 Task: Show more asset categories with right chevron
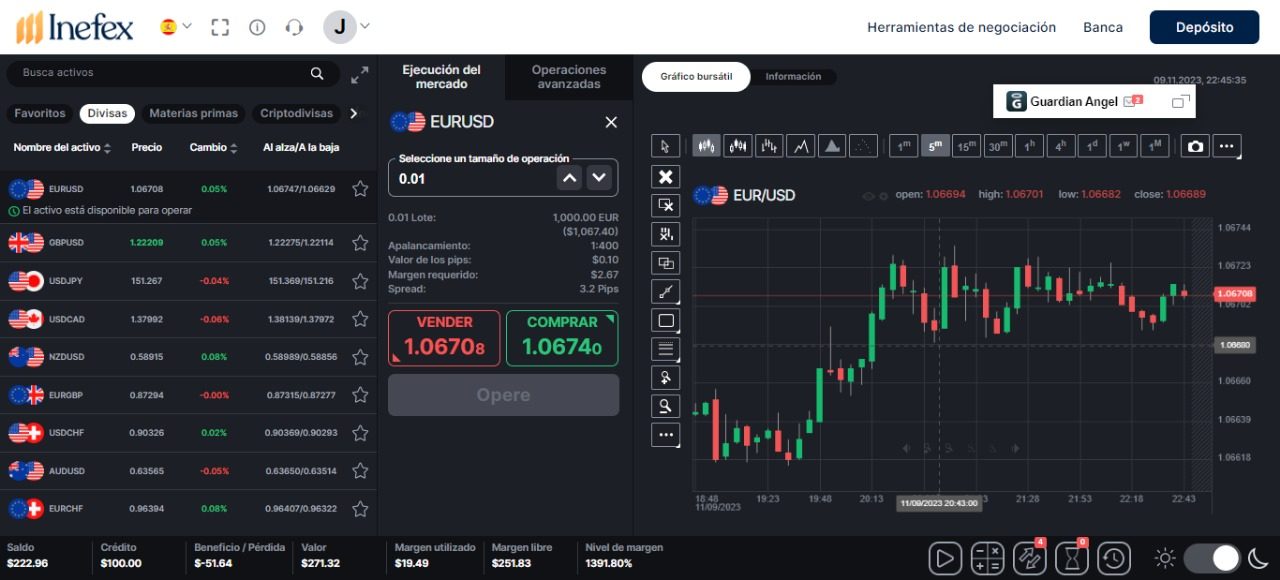coord(353,113)
